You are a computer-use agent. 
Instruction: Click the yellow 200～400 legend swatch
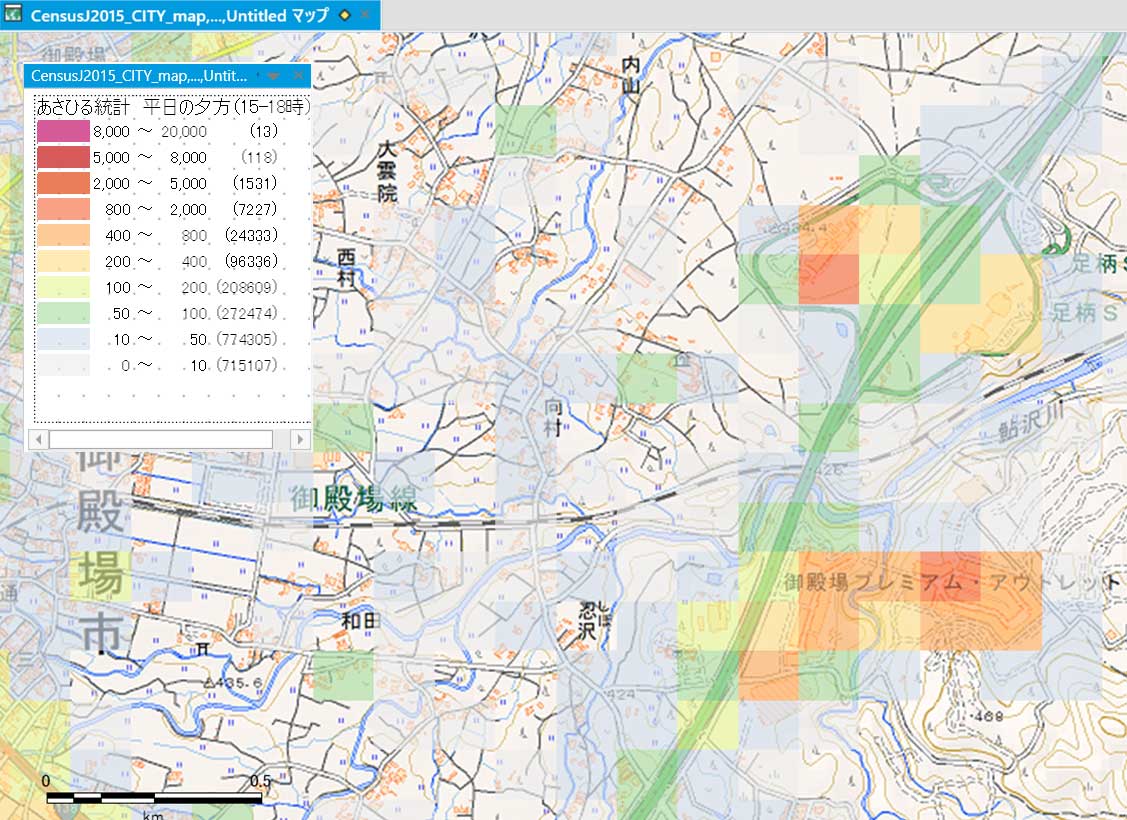click(63, 261)
